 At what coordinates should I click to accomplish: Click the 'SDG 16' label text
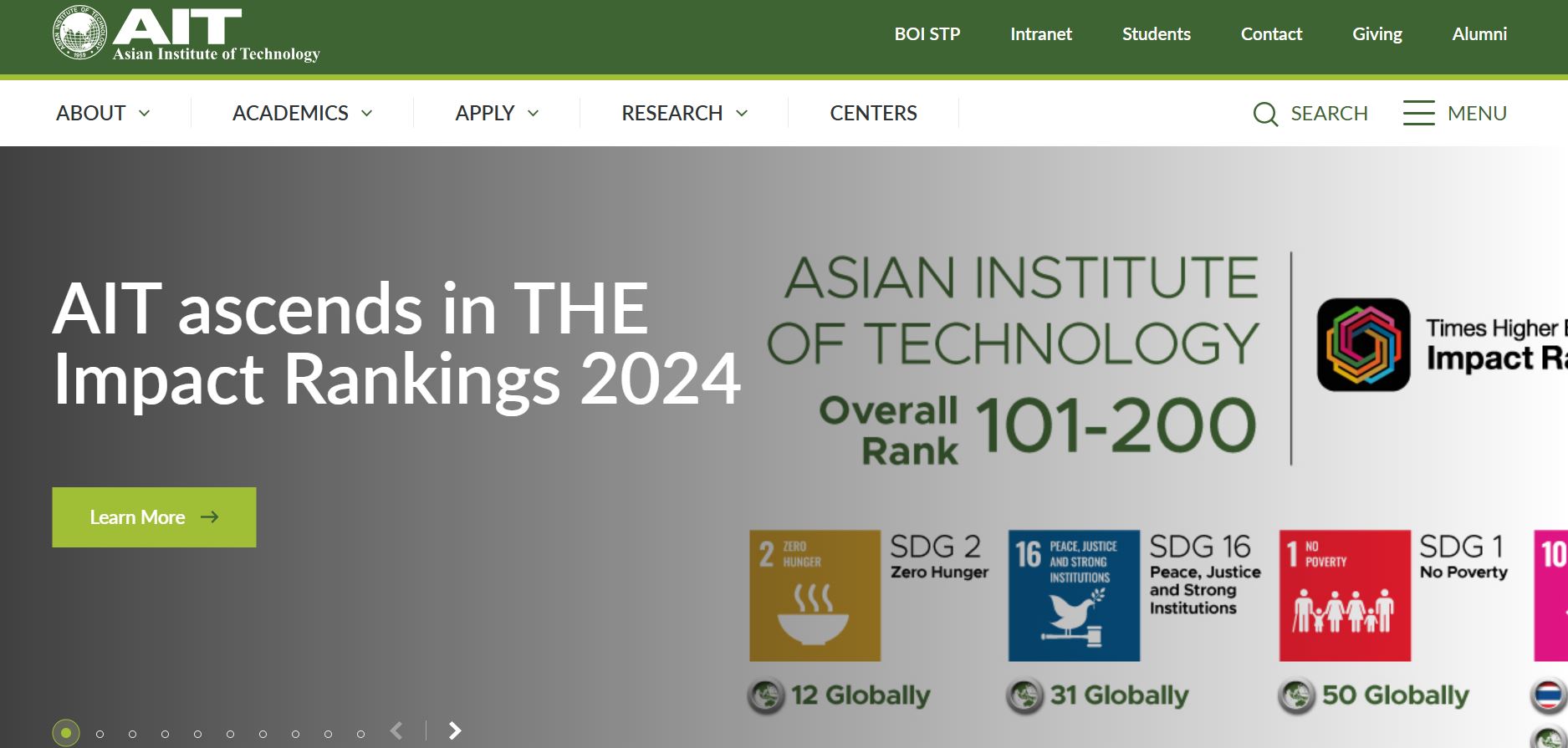click(1200, 547)
